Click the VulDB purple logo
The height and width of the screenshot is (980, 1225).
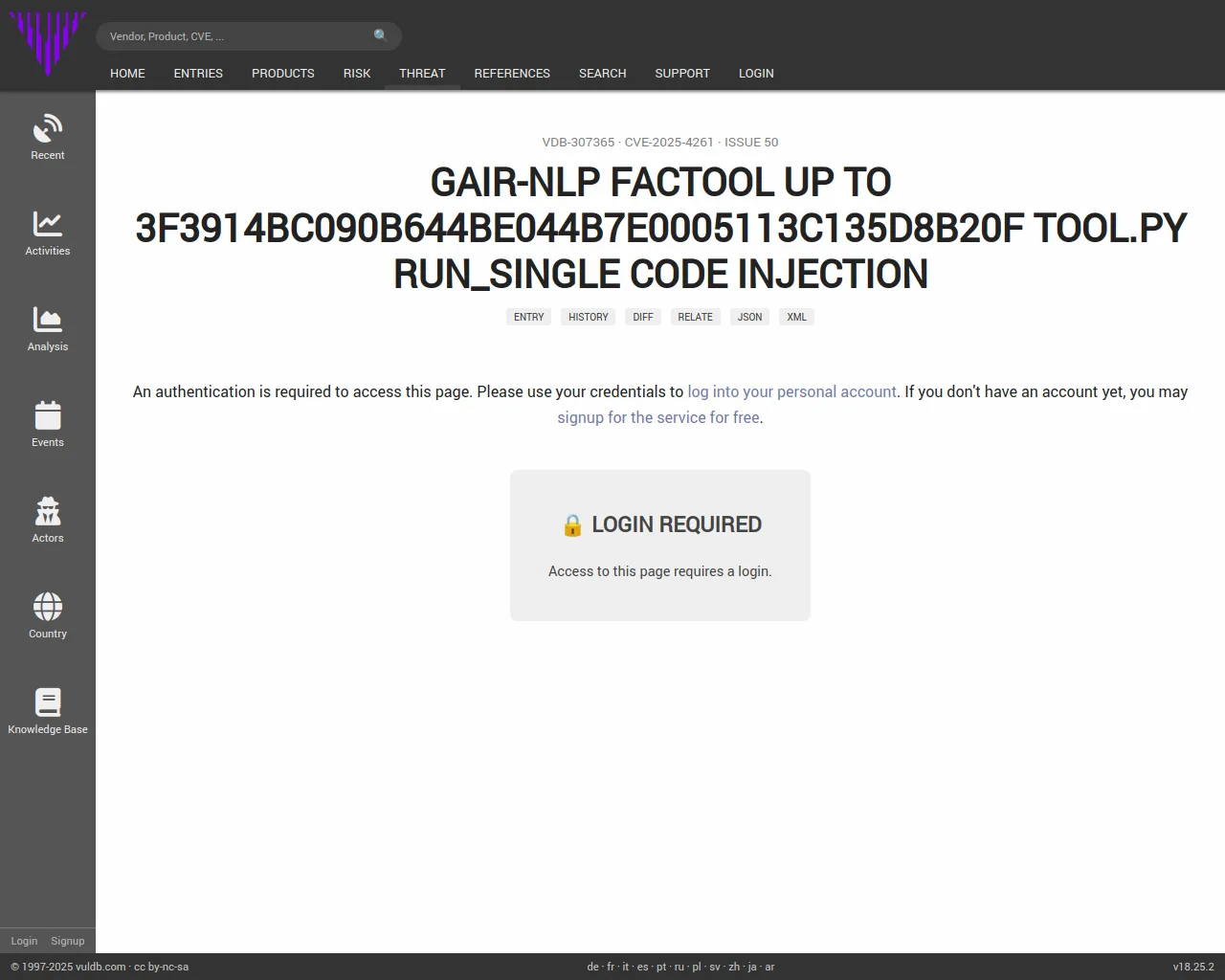click(48, 43)
